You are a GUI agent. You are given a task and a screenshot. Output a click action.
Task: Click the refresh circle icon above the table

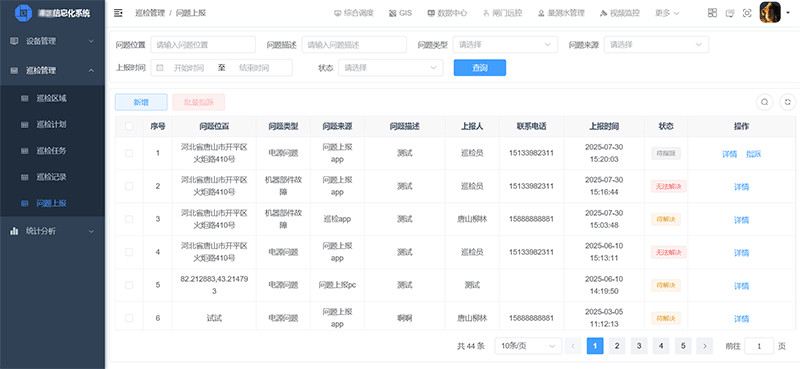(787, 102)
